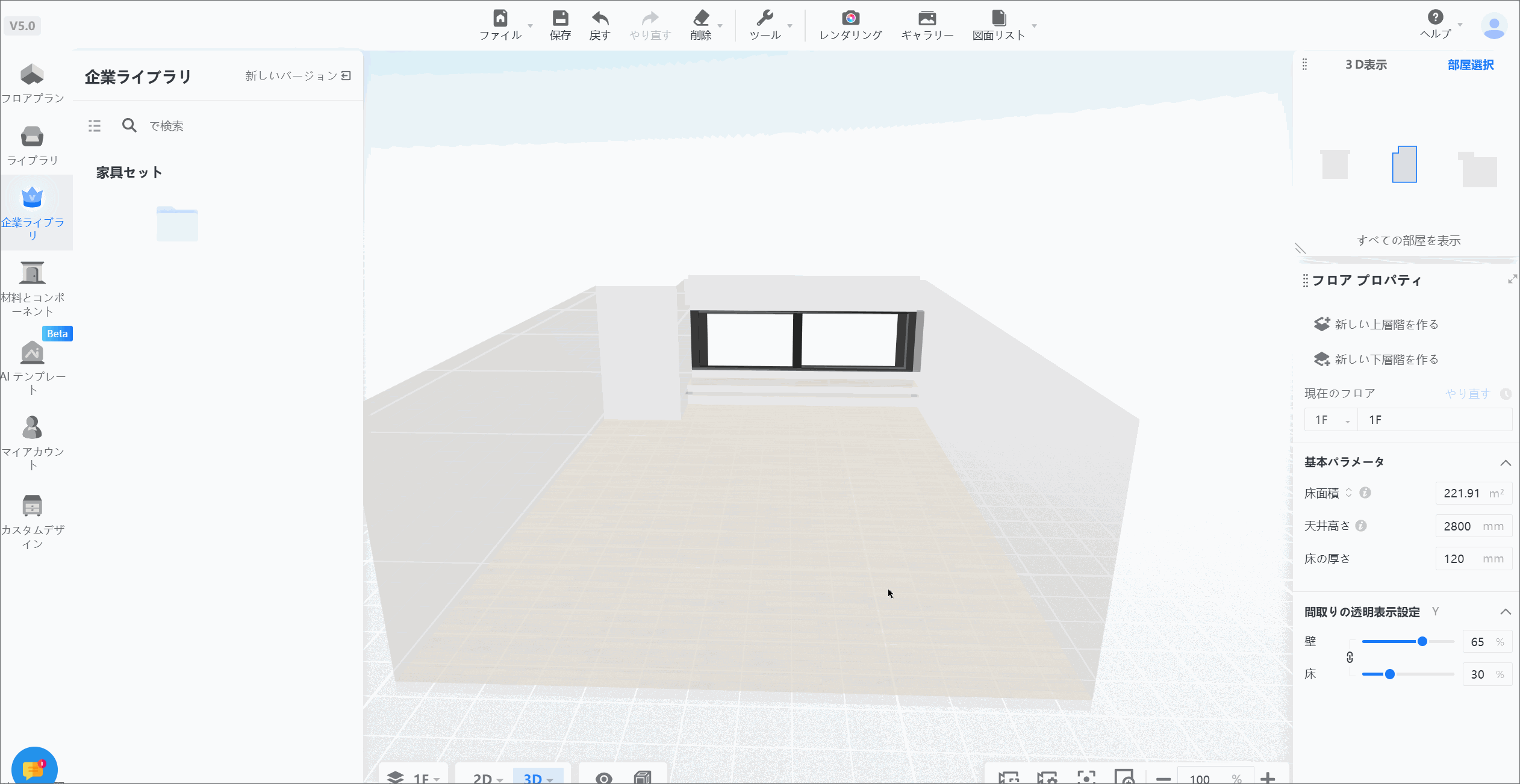This screenshot has height=784, width=1520.
Task: Adjust the 床 transparency slider
Action: [1407, 674]
